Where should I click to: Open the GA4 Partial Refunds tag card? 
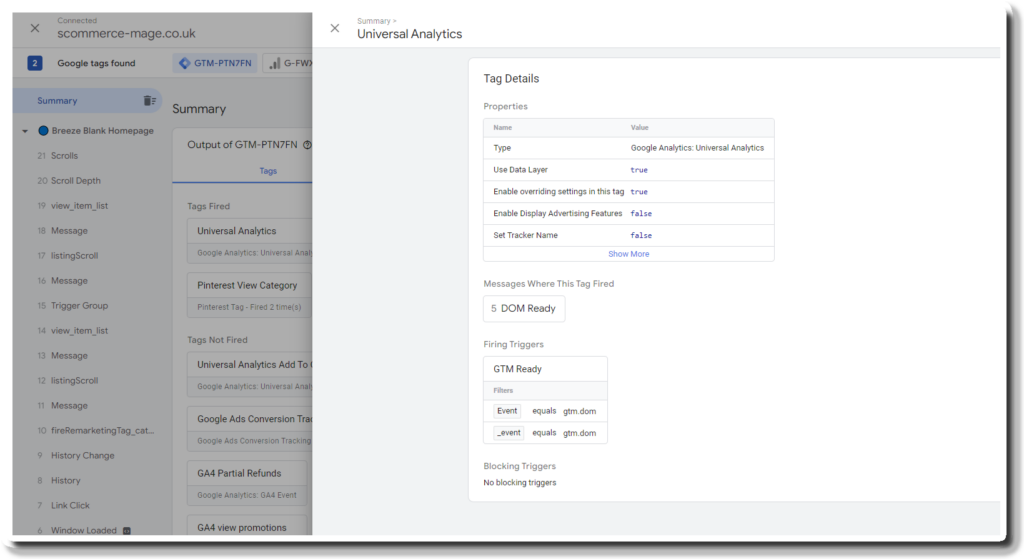(x=247, y=483)
